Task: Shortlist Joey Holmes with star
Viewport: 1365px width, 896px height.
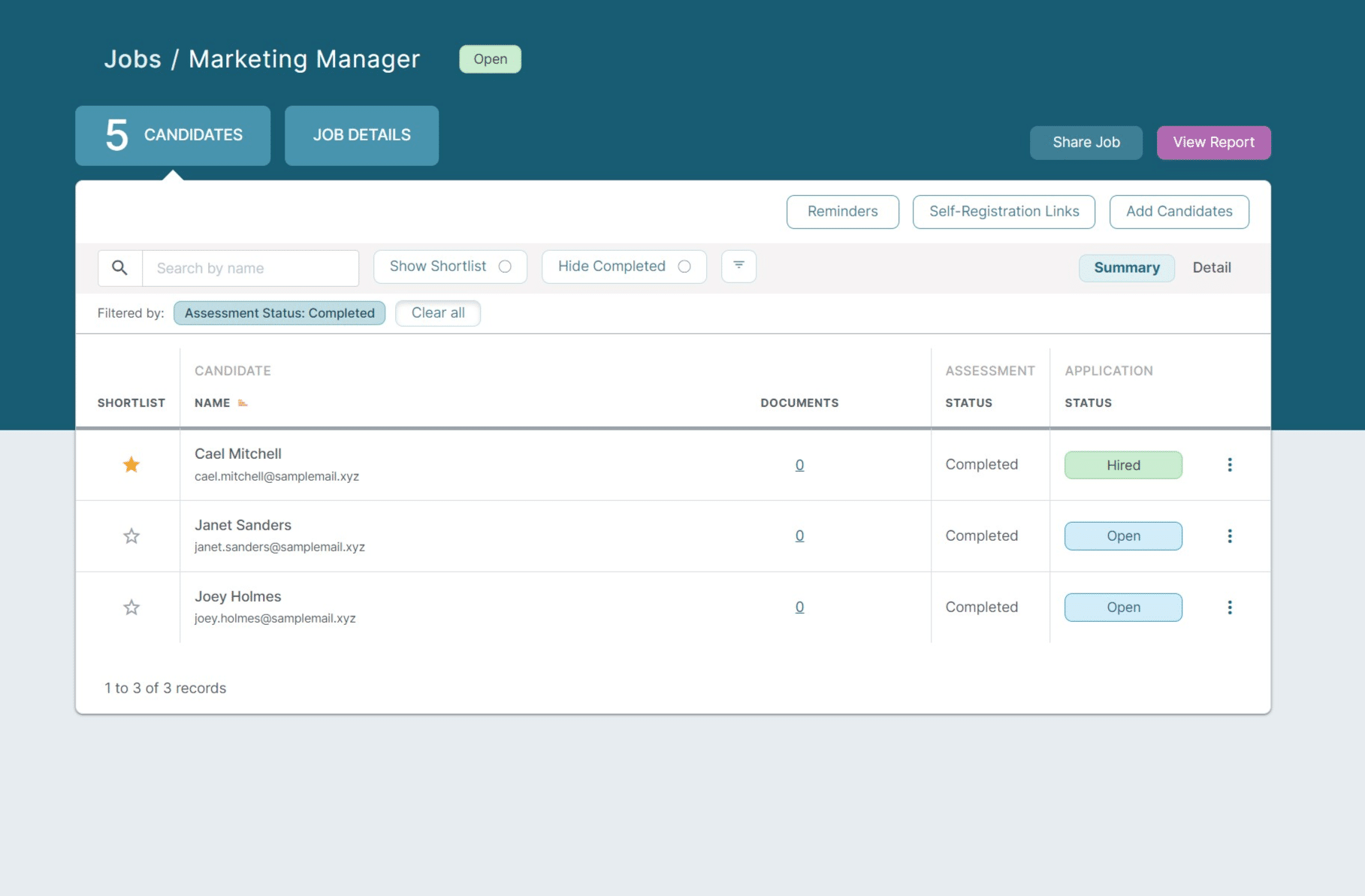Action: (131, 608)
